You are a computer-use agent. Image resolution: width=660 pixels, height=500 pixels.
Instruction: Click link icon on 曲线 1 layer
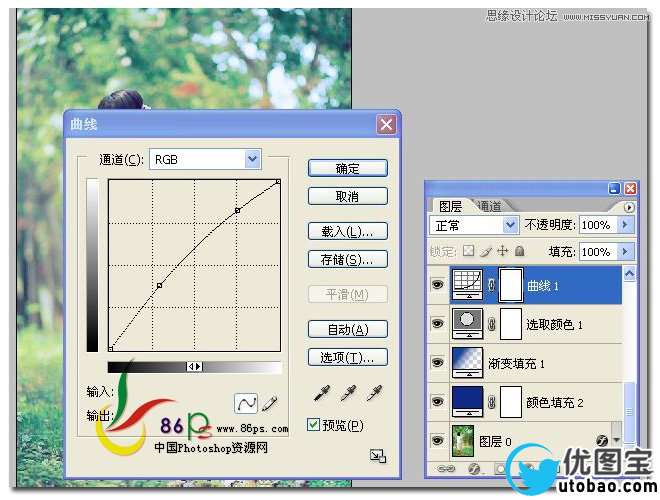[x=491, y=285]
